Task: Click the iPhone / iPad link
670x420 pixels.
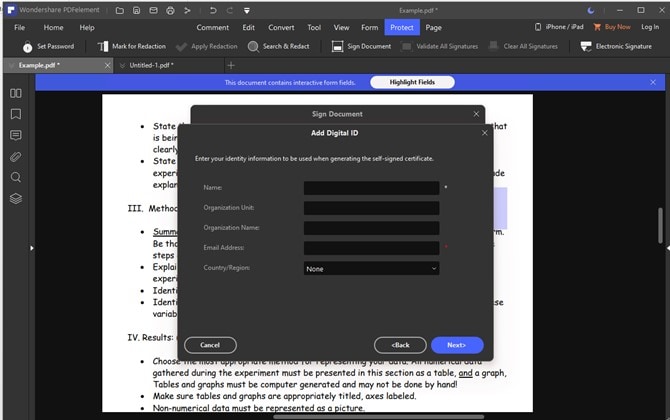Action: tap(559, 27)
